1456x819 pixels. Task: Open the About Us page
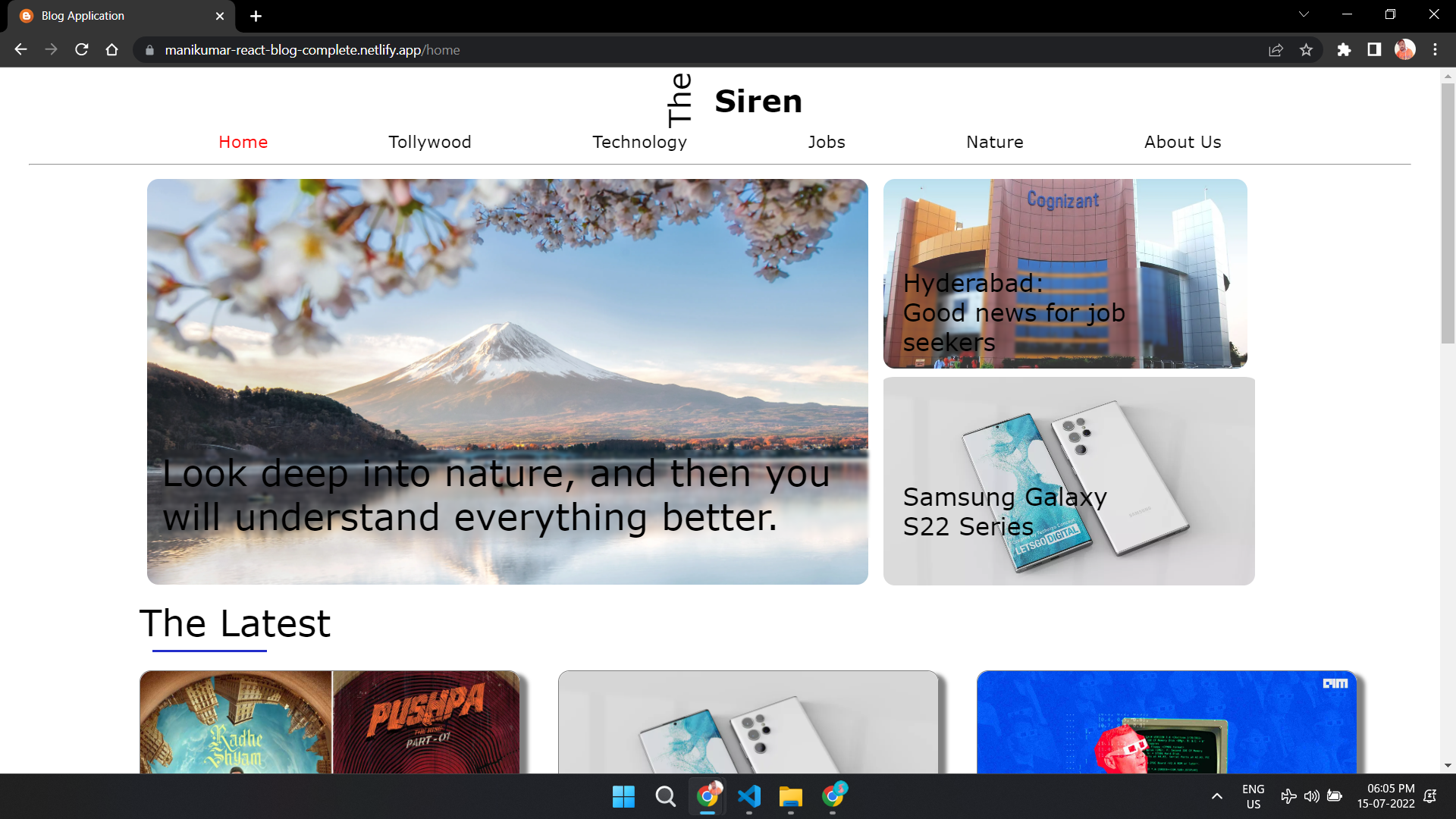coord(1182,142)
